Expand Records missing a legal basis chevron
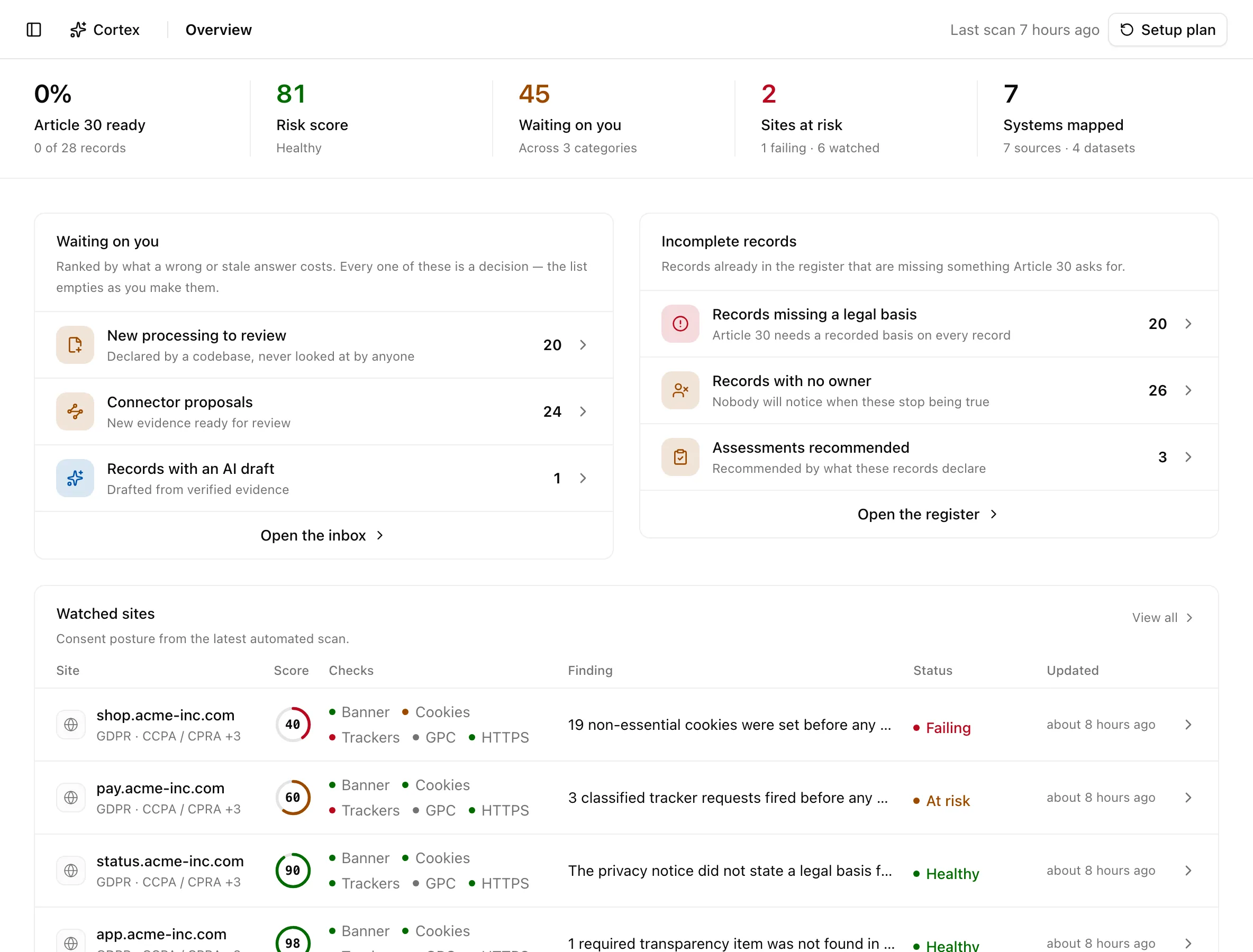Viewport: 1253px width, 952px height. coord(1188,324)
